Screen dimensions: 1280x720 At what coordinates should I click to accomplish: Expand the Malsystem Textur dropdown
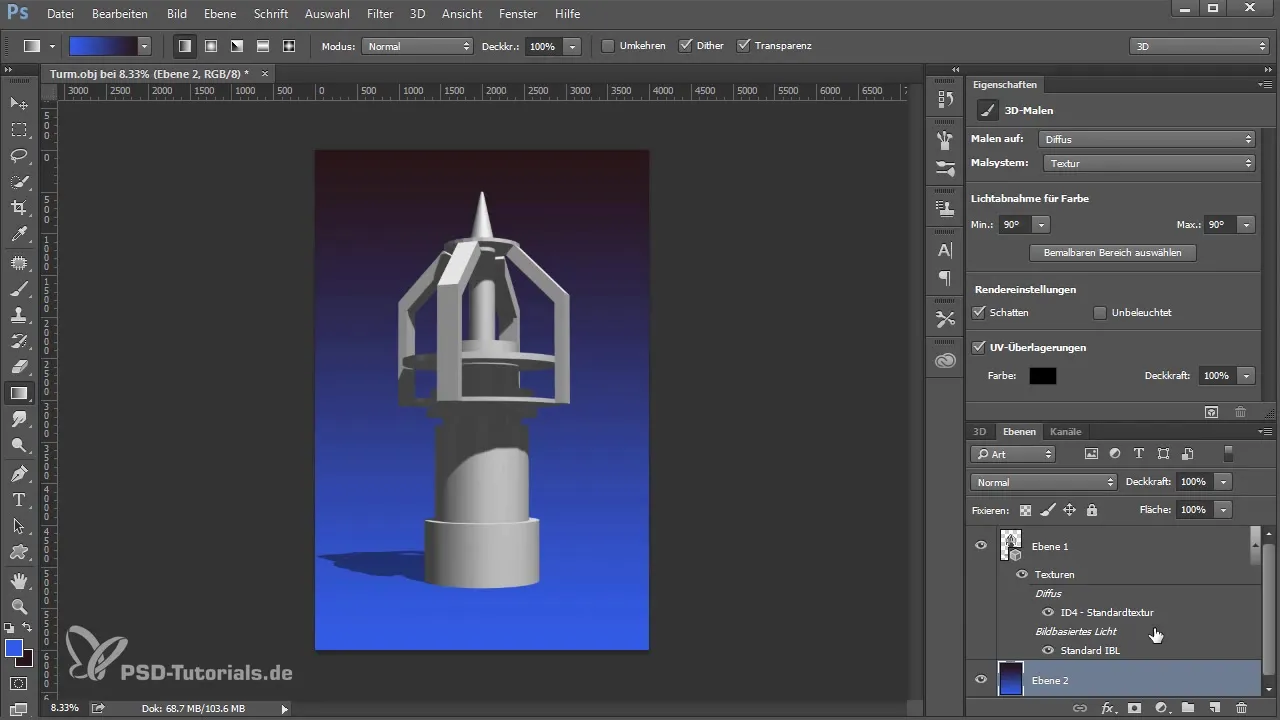1149,163
